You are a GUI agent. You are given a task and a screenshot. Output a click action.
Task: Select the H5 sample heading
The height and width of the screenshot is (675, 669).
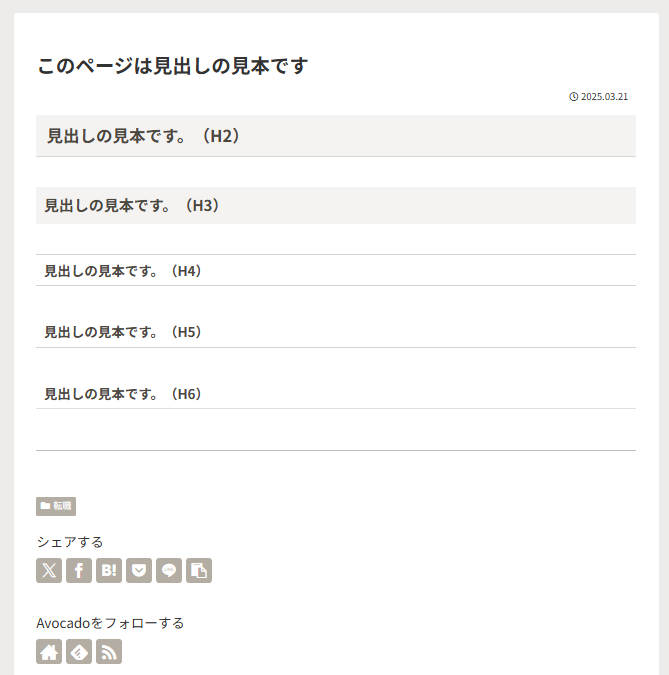click(x=123, y=332)
